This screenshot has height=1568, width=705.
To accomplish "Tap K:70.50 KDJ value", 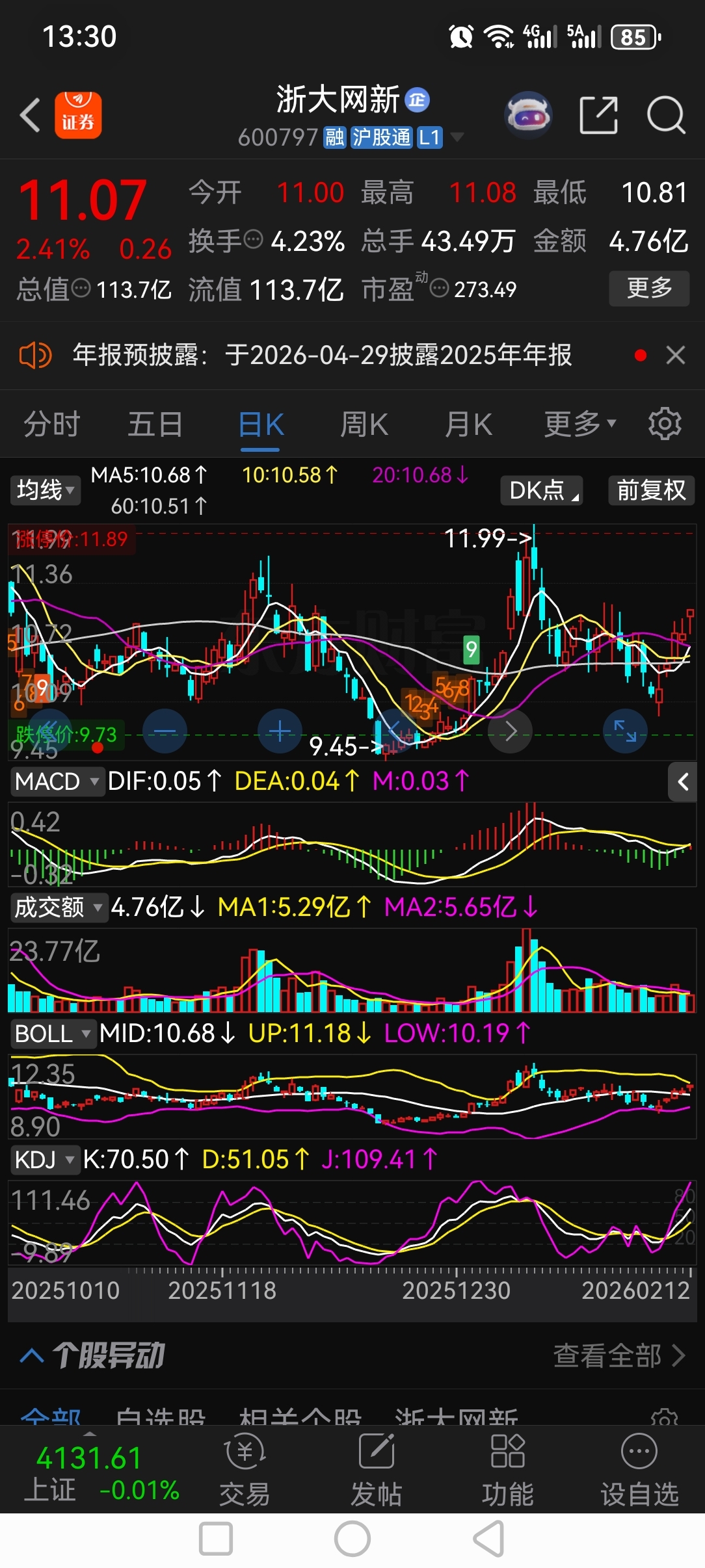I will click(x=136, y=1159).
